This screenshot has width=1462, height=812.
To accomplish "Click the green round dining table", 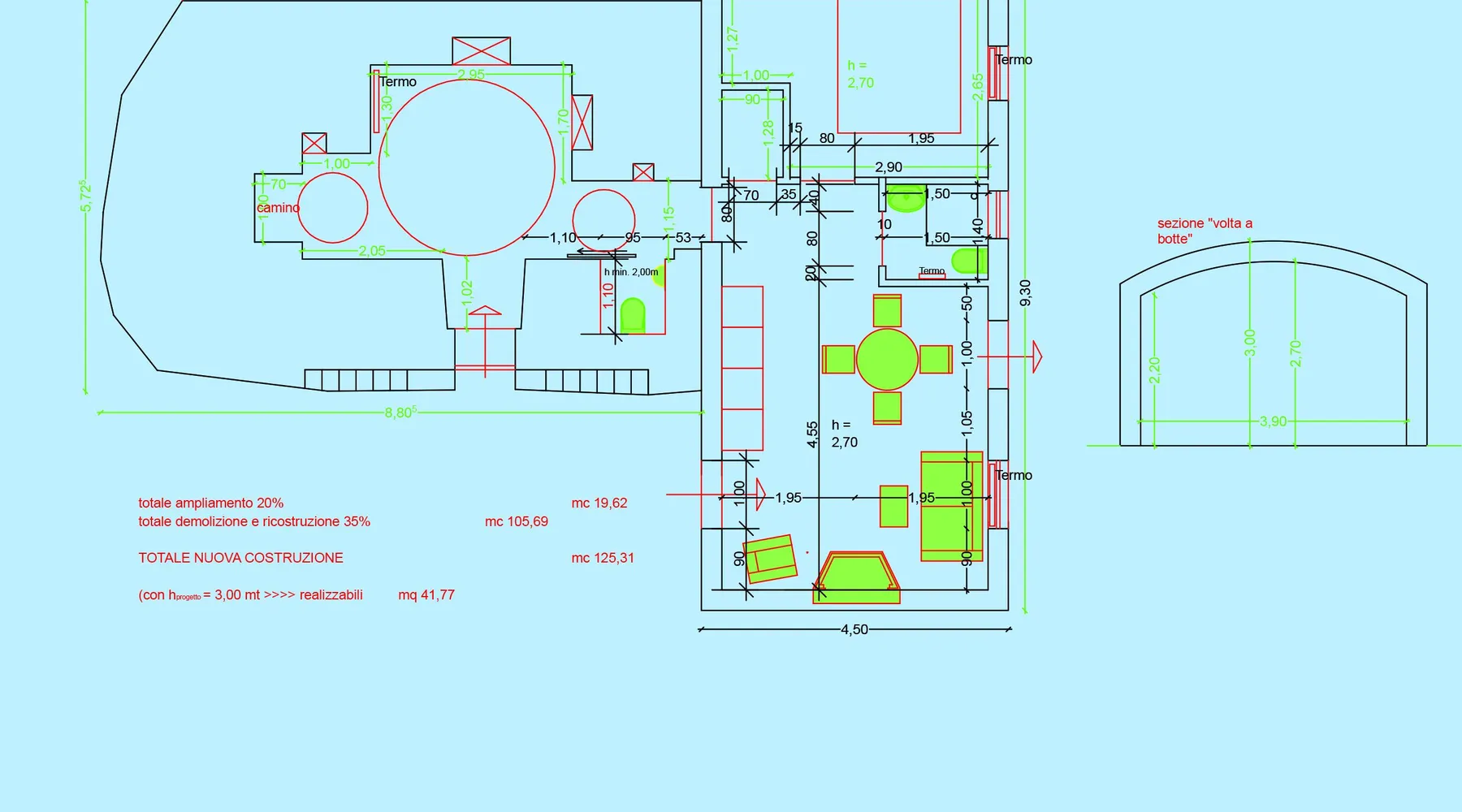I will 887,359.
